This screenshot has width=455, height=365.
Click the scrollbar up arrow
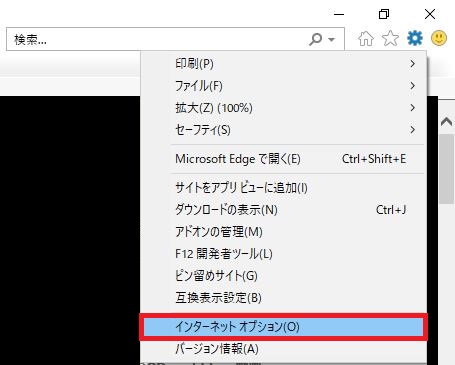(x=447, y=121)
